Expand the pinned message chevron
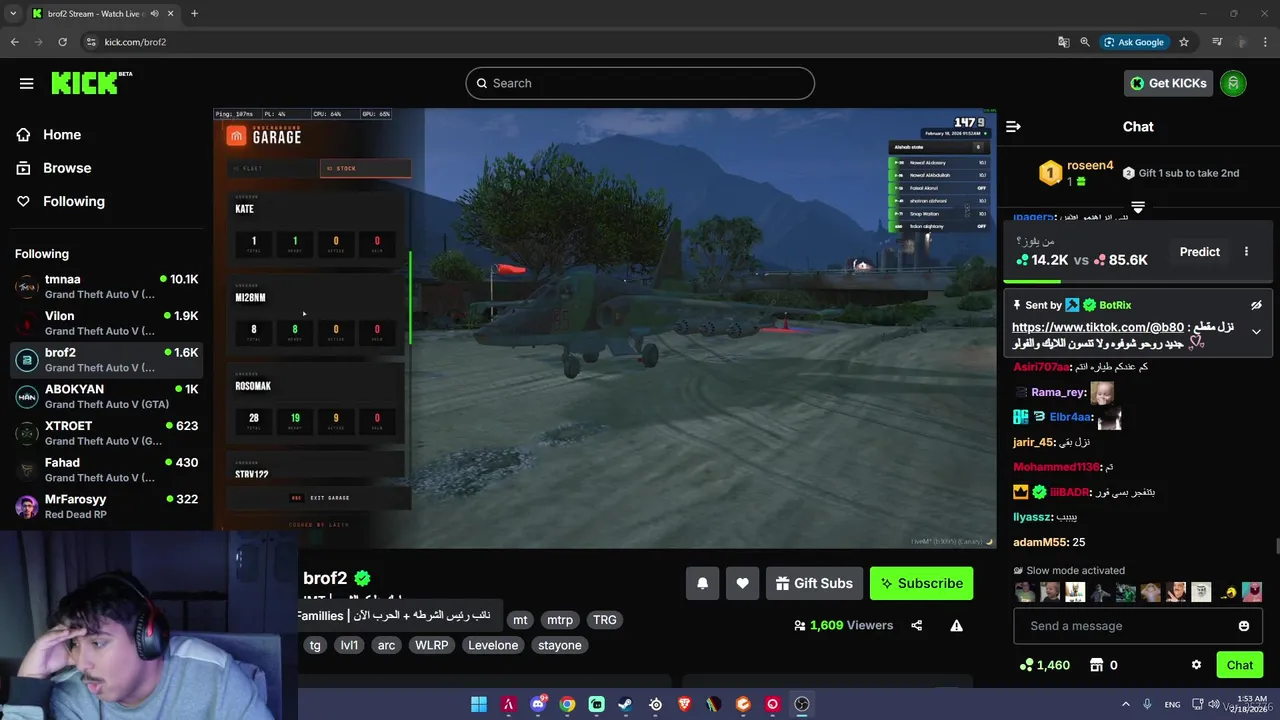 tap(1256, 332)
